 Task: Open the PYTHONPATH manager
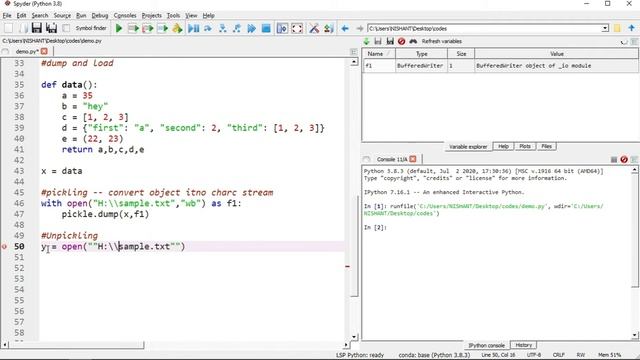(329, 28)
